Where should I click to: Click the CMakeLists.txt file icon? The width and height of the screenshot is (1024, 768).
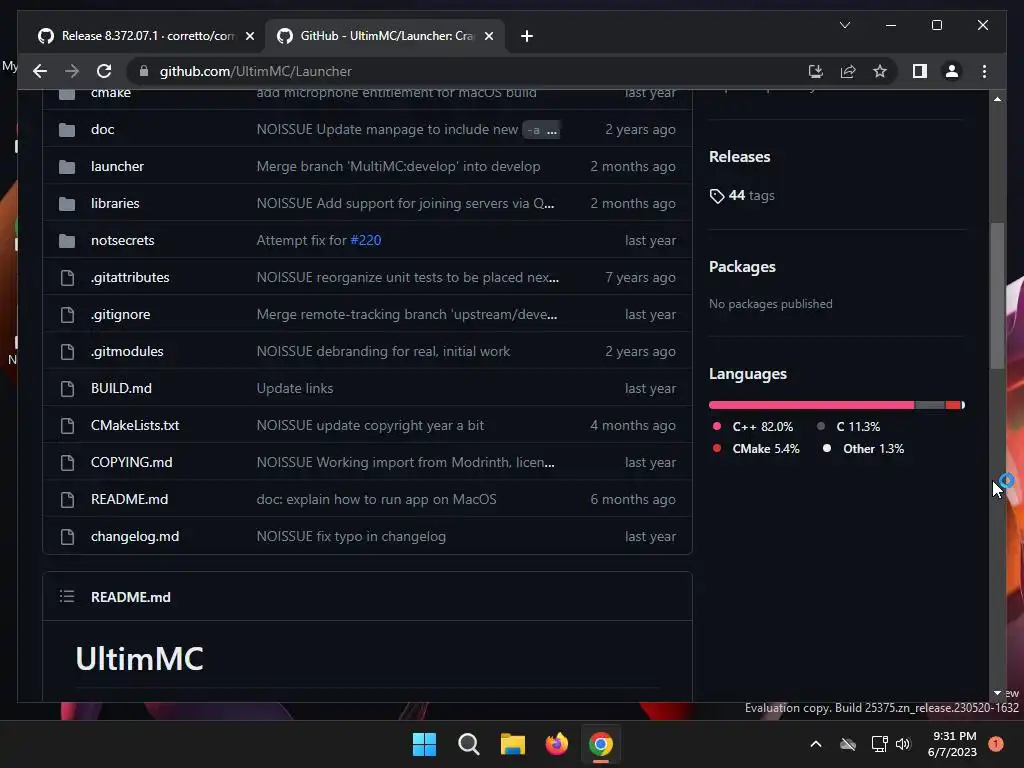point(67,426)
